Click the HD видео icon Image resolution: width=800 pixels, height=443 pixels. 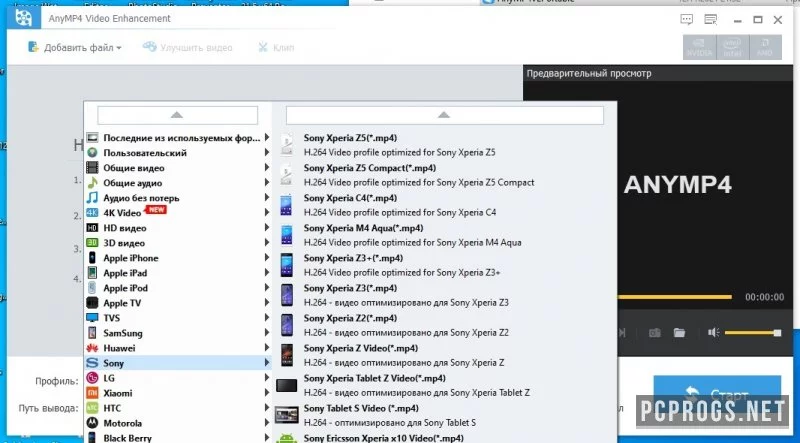(x=92, y=228)
